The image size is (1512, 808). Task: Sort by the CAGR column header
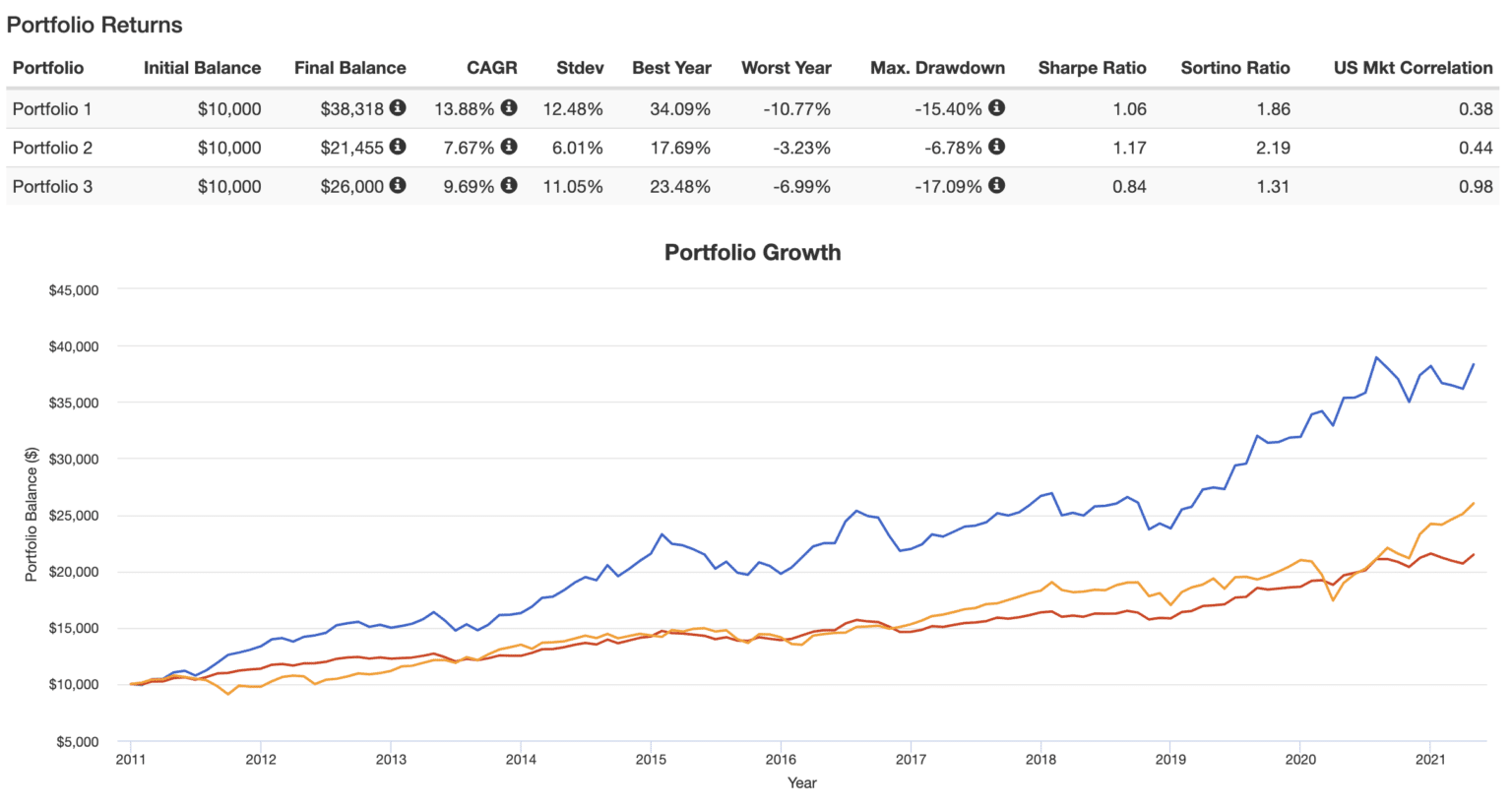(x=492, y=68)
